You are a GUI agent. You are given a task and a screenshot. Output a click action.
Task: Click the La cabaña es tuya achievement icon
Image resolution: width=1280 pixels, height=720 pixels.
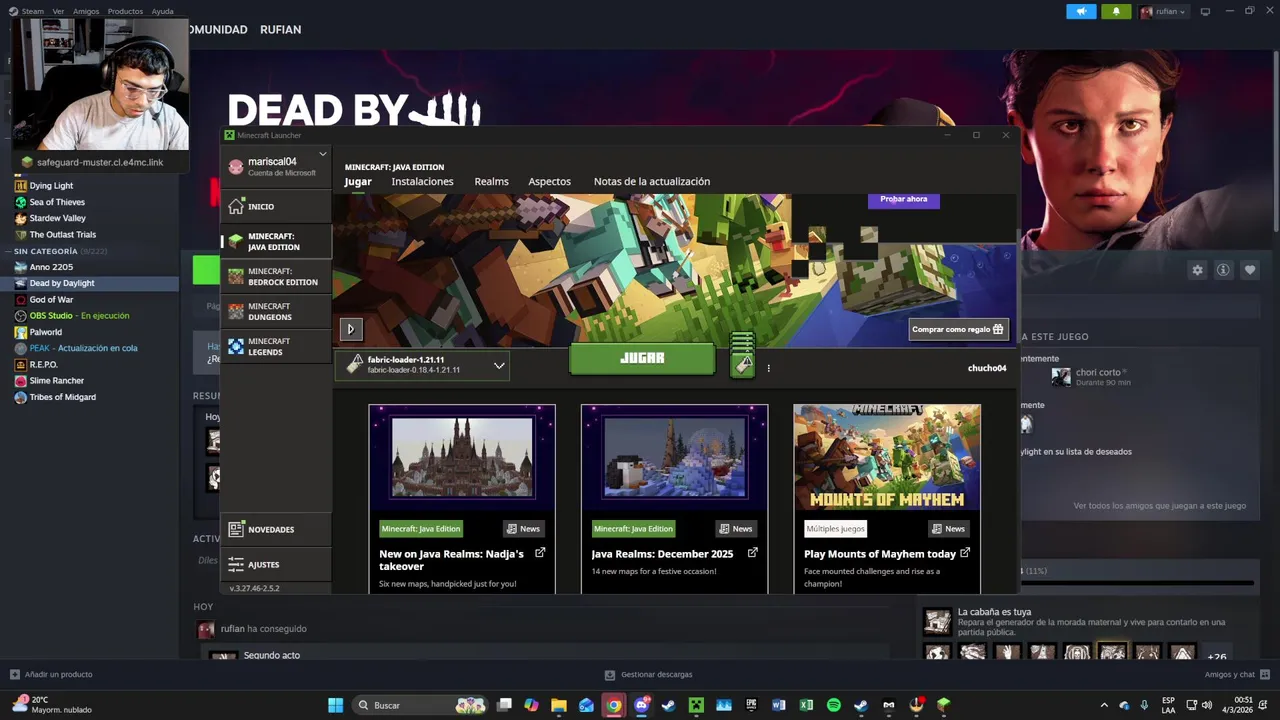(x=937, y=621)
